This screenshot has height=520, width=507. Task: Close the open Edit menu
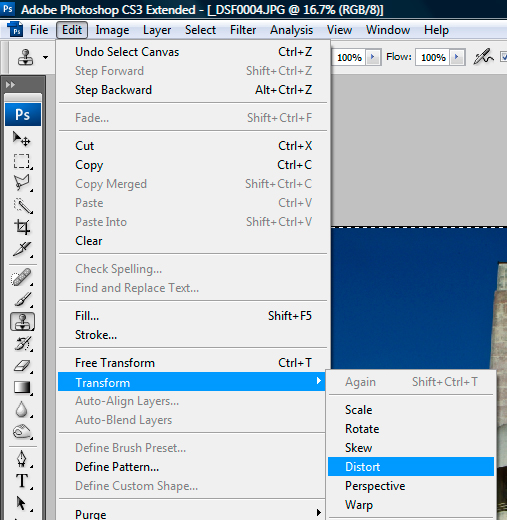click(x=72, y=30)
